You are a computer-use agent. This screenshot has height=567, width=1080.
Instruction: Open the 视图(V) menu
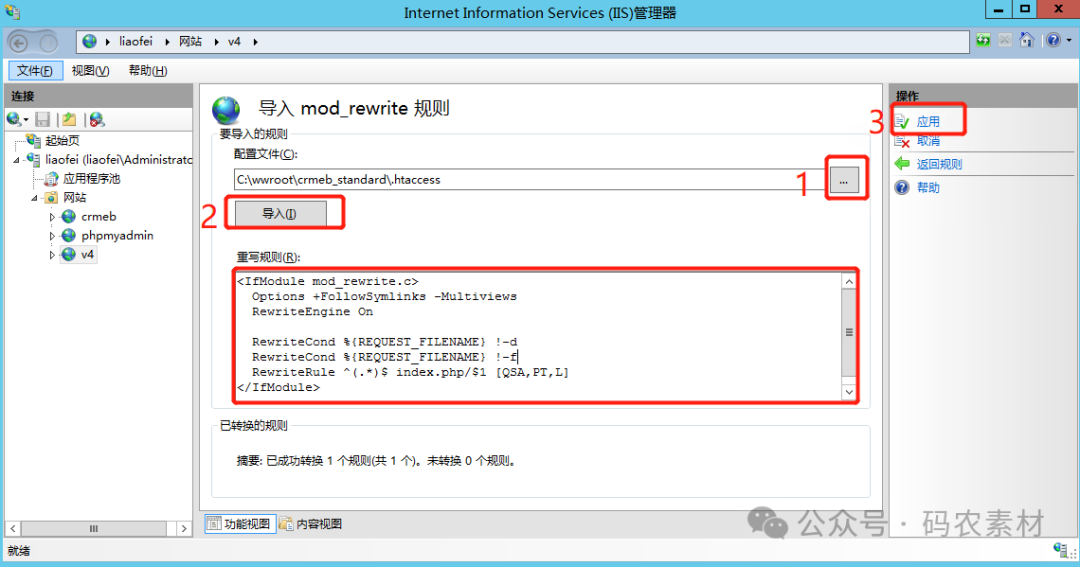click(90, 70)
